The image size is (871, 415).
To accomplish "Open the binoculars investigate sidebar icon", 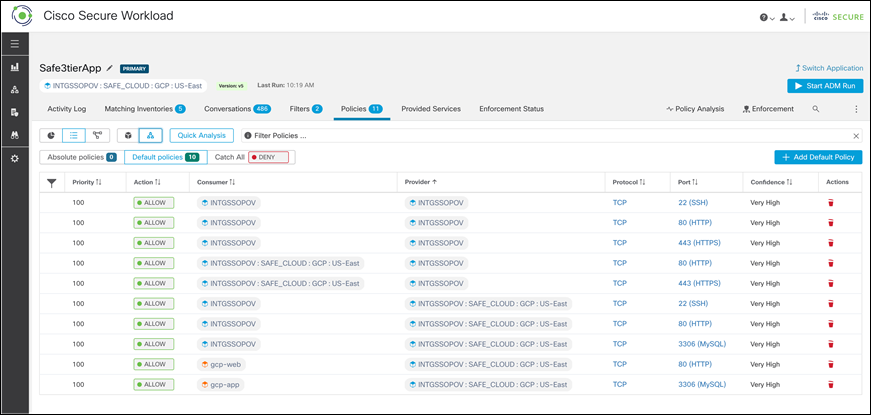I will point(14,135).
